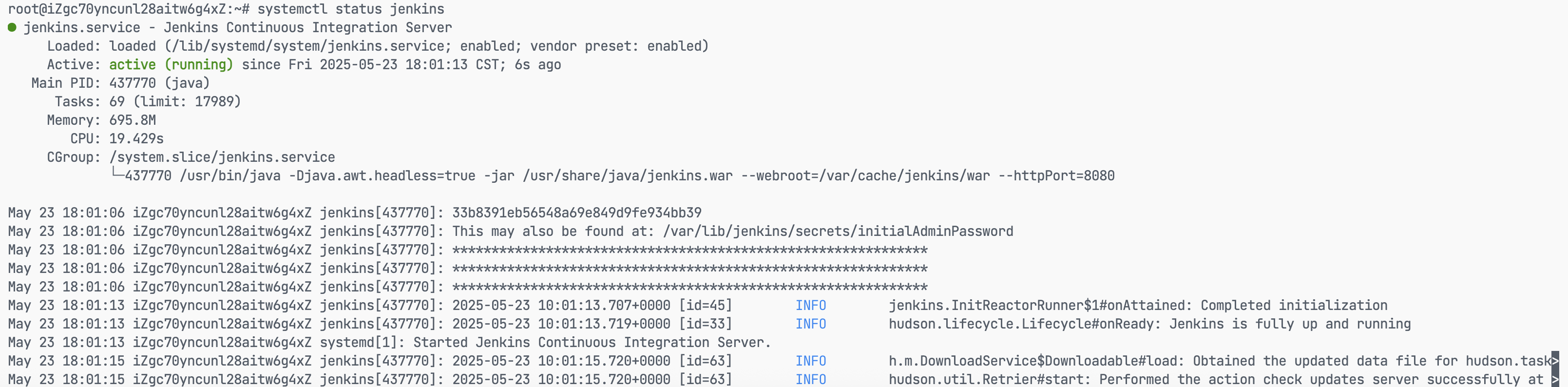Viewport: 1568px width, 387px height.
Task: Click the /var/lib/jenkins/secrets/initialAdminPassword path
Action: pos(838,231)
